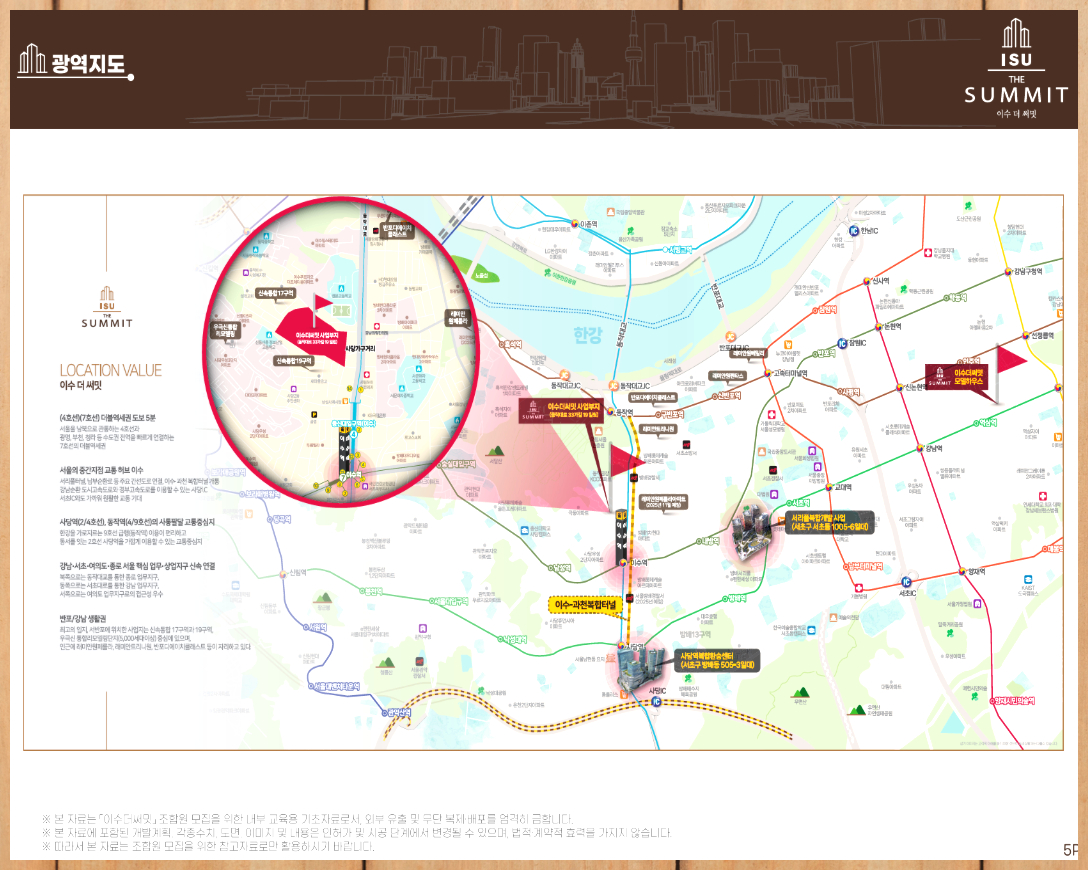Click the 선정릉역 station marker
Image resolution: width=1088 pixels, height=870 pixels.
click(x=1026, y=336)
